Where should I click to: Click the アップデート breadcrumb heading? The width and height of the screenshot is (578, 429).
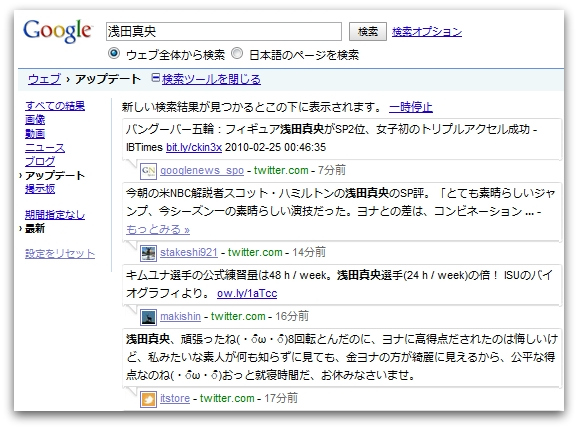click(x=108, y=79)
